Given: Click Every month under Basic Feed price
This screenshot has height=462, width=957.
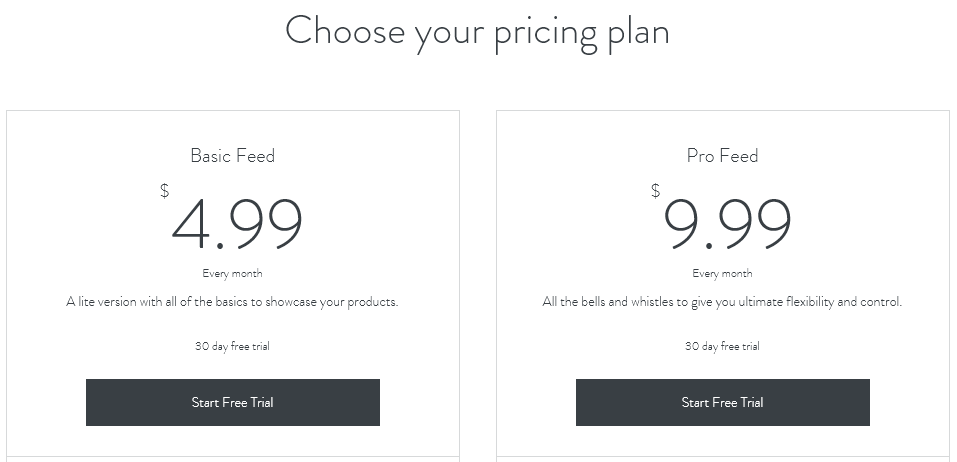Looking at the screenshot, I should point(233,273).
